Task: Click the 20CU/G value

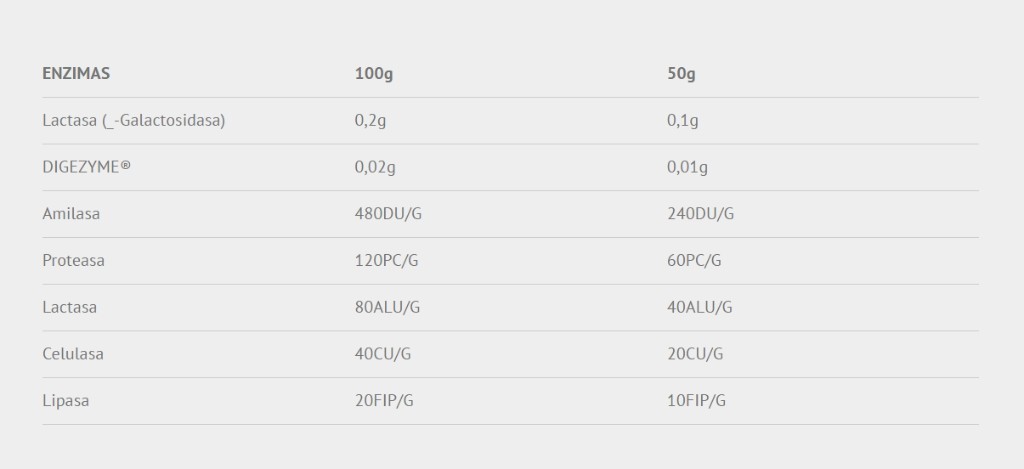Action: (695, 355)
